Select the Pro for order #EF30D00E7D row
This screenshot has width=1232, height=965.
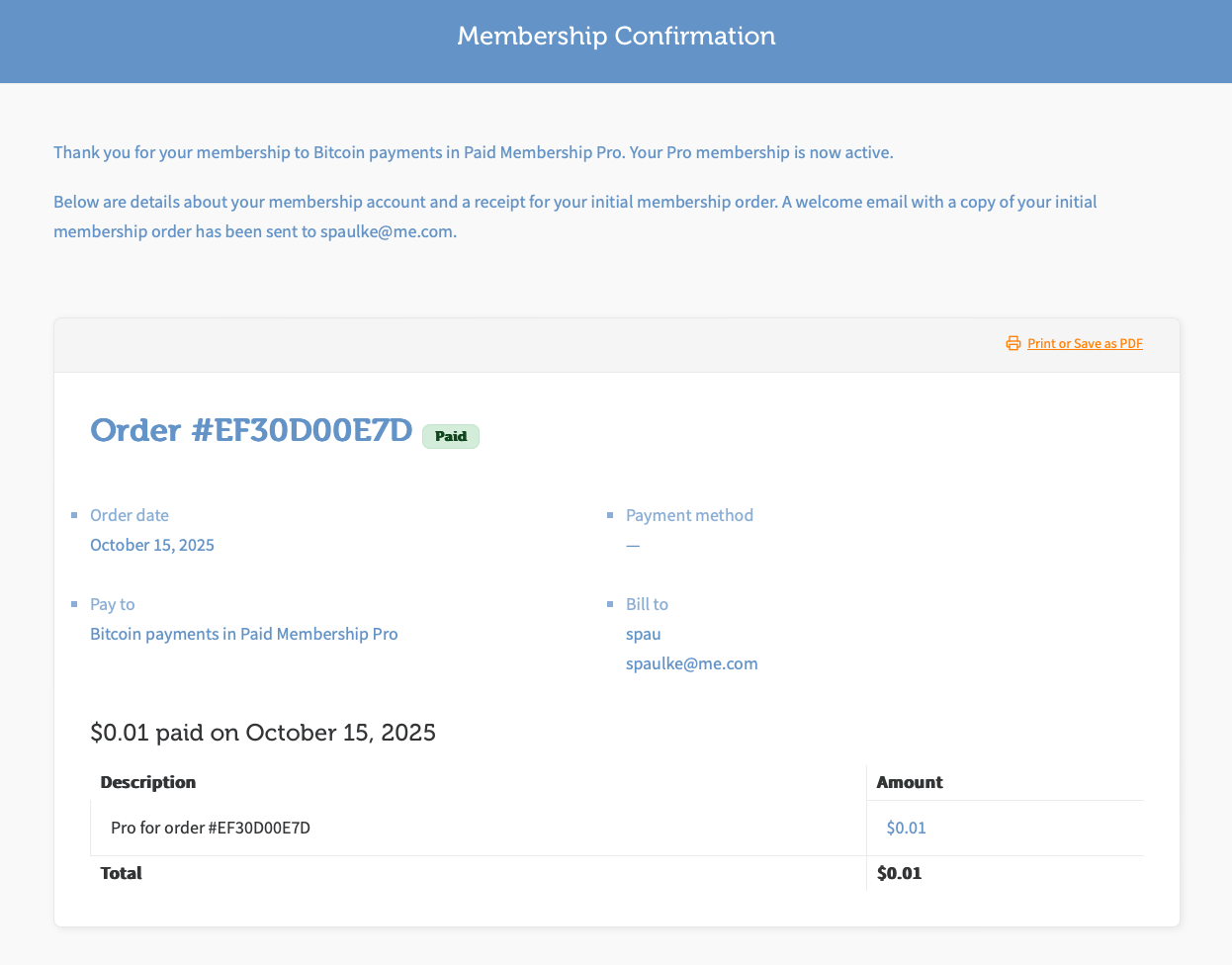pos(211,828)
